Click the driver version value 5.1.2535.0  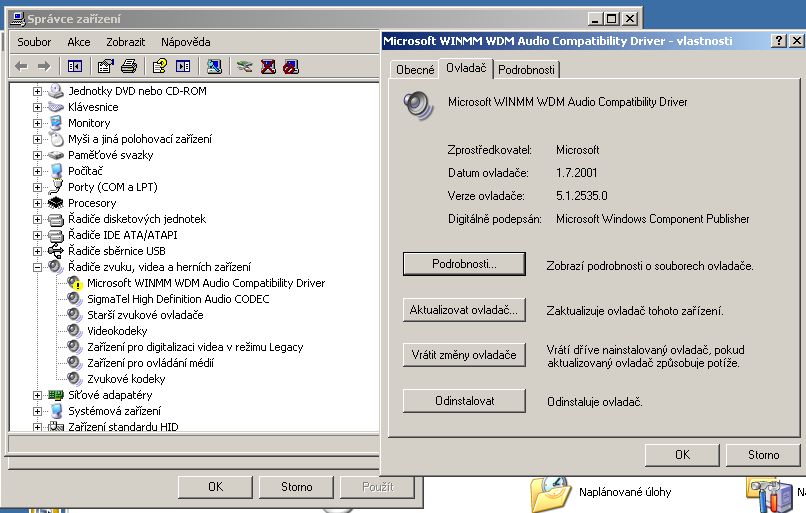581,196
